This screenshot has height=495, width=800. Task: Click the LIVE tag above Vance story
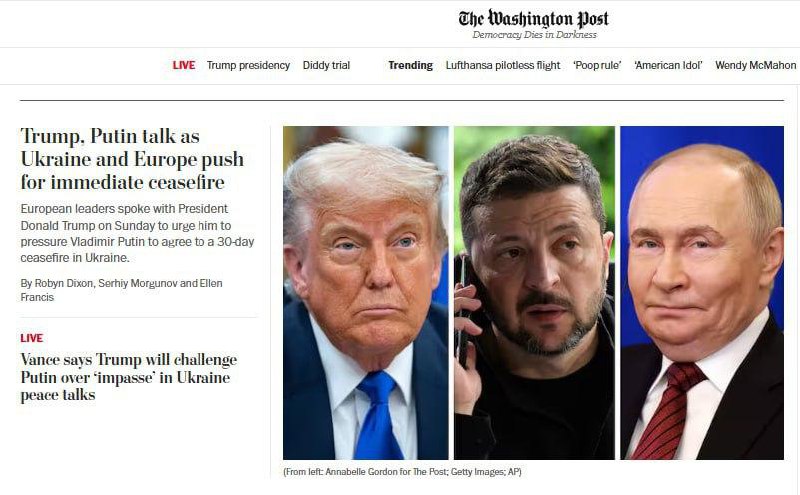[x=32, y=338]
